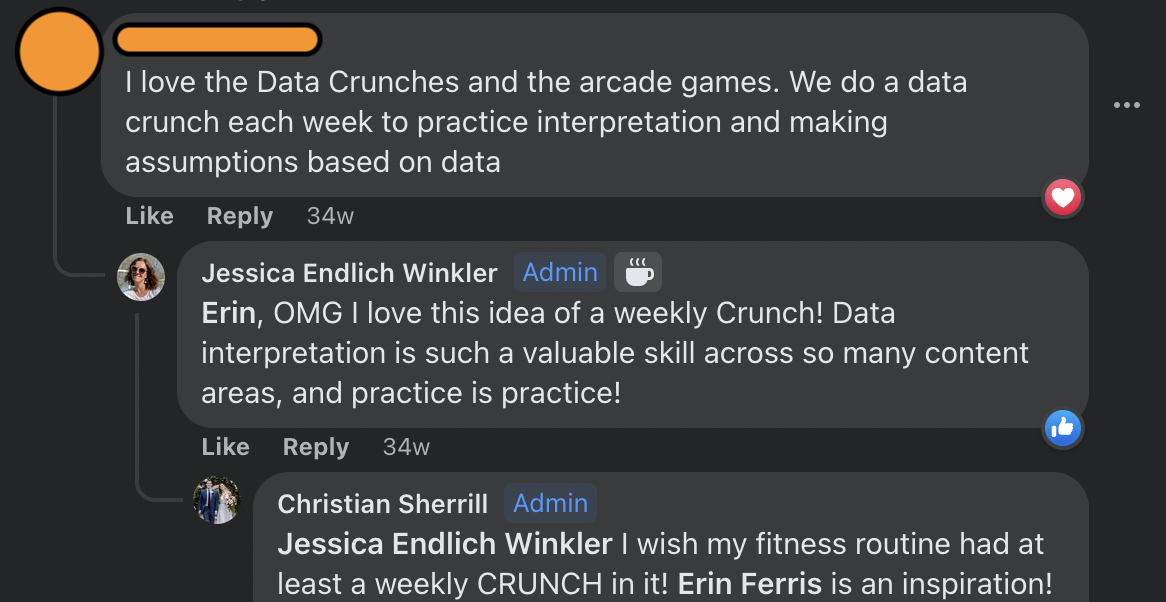Click the orange avatar of the top commenter
This screenshot has width=1166, height=602.
(59, 51)
